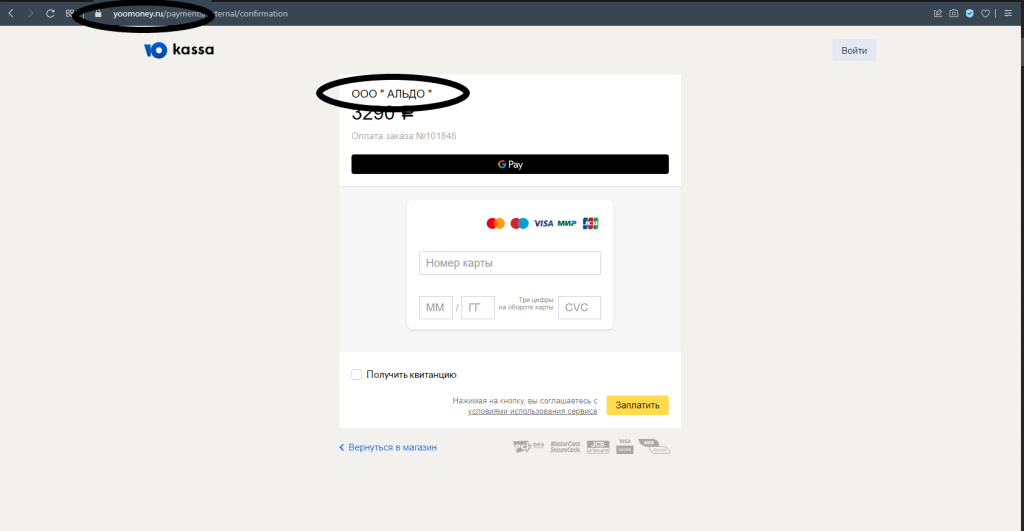Bookmark the page with the heart icon
1024x531 pixels.
[x=985, y=13]
